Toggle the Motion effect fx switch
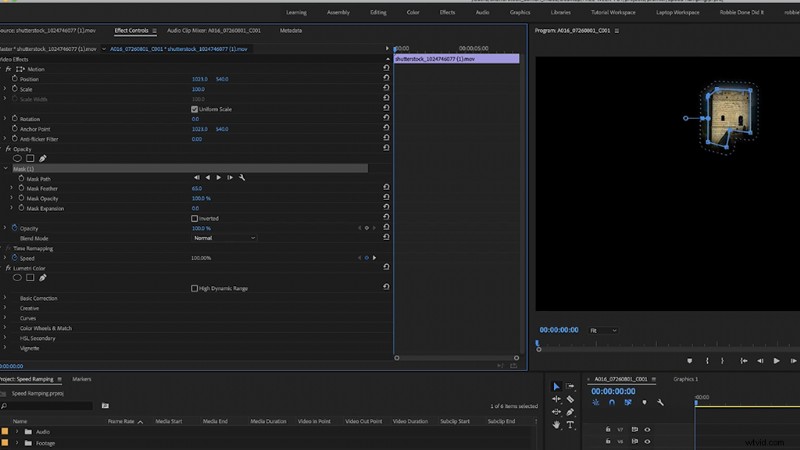The height and width of the screenshot is (450, 800). click(x=8, y=69)
